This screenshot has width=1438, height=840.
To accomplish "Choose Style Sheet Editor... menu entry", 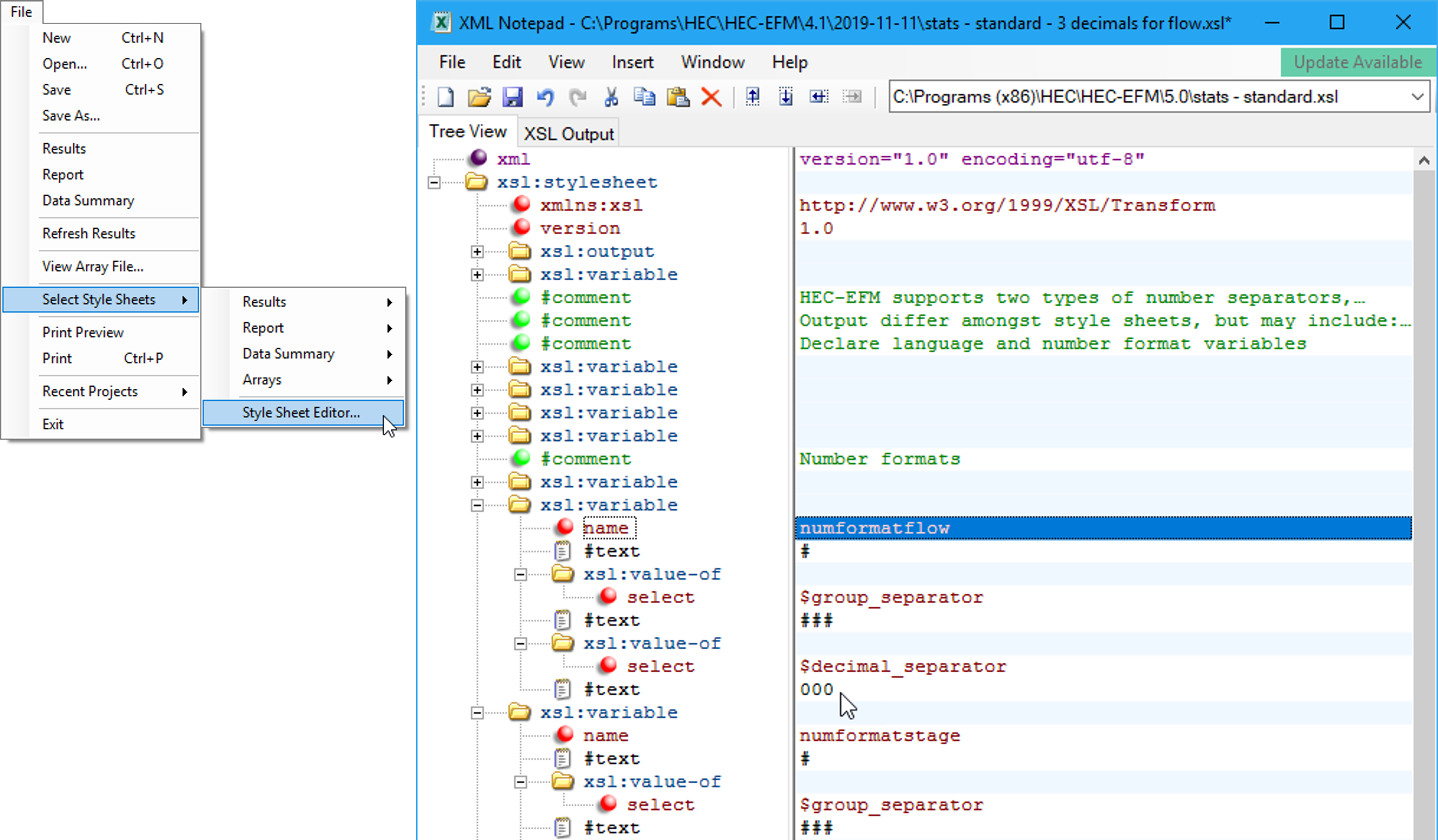I will point(301,413).
